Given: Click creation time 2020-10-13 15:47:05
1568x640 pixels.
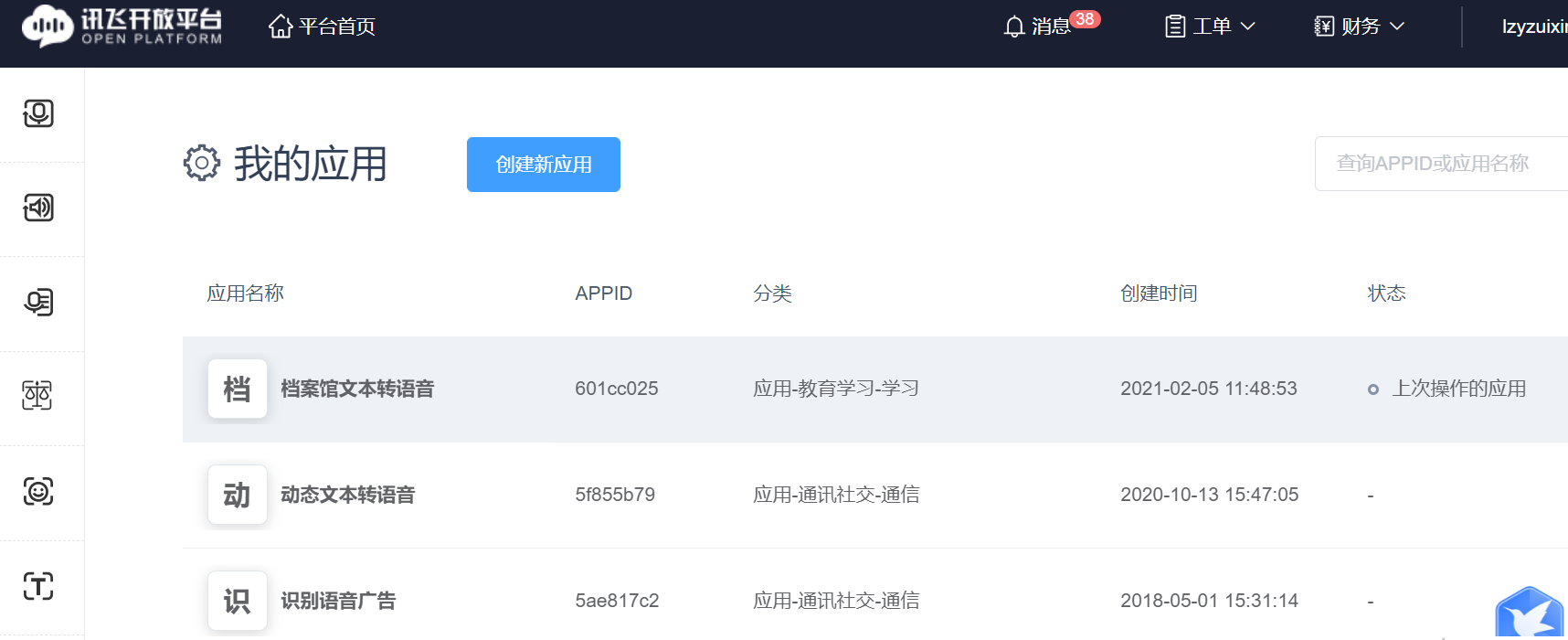Looking at the screenshot, I should click(x=1210, y=495).
